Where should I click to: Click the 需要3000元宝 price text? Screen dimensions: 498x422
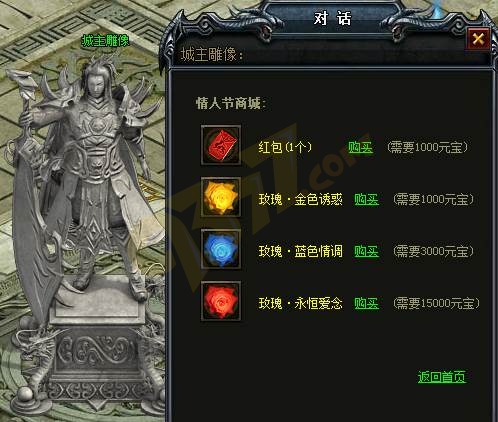click(x=434, y=251)
